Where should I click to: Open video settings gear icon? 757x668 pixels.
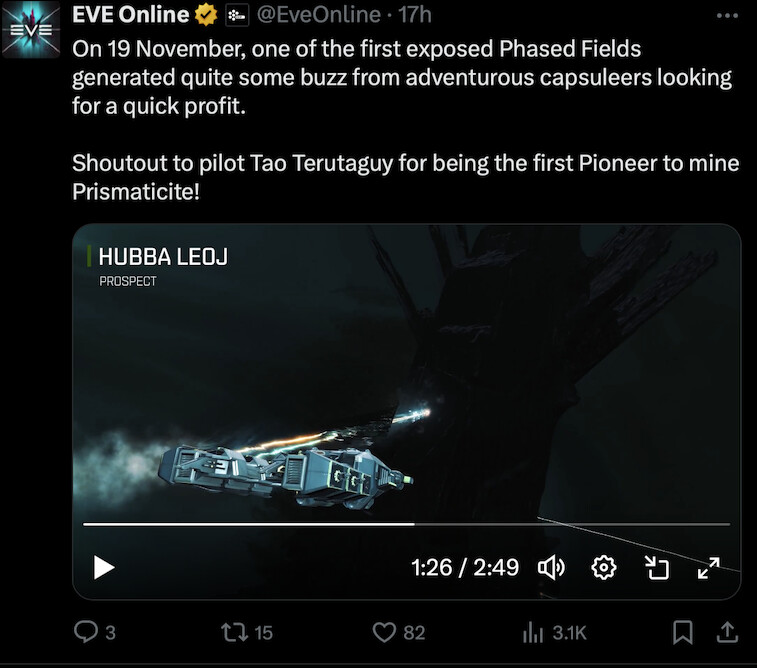coord(603,567)
